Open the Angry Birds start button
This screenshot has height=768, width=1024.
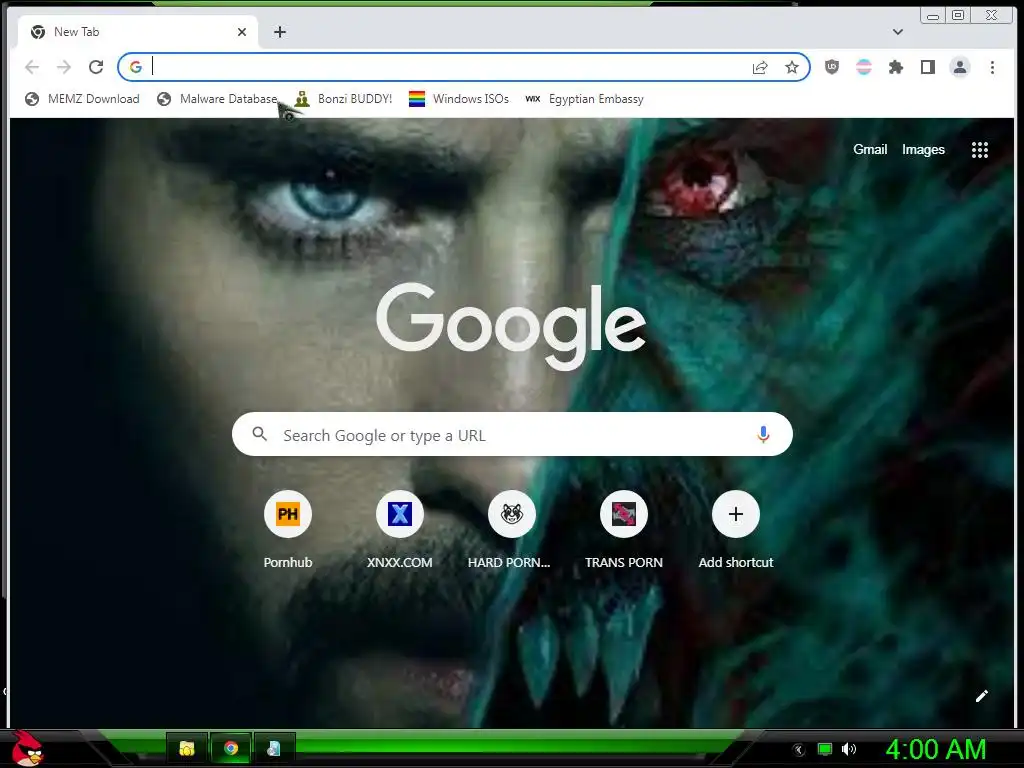coord(27,748)
